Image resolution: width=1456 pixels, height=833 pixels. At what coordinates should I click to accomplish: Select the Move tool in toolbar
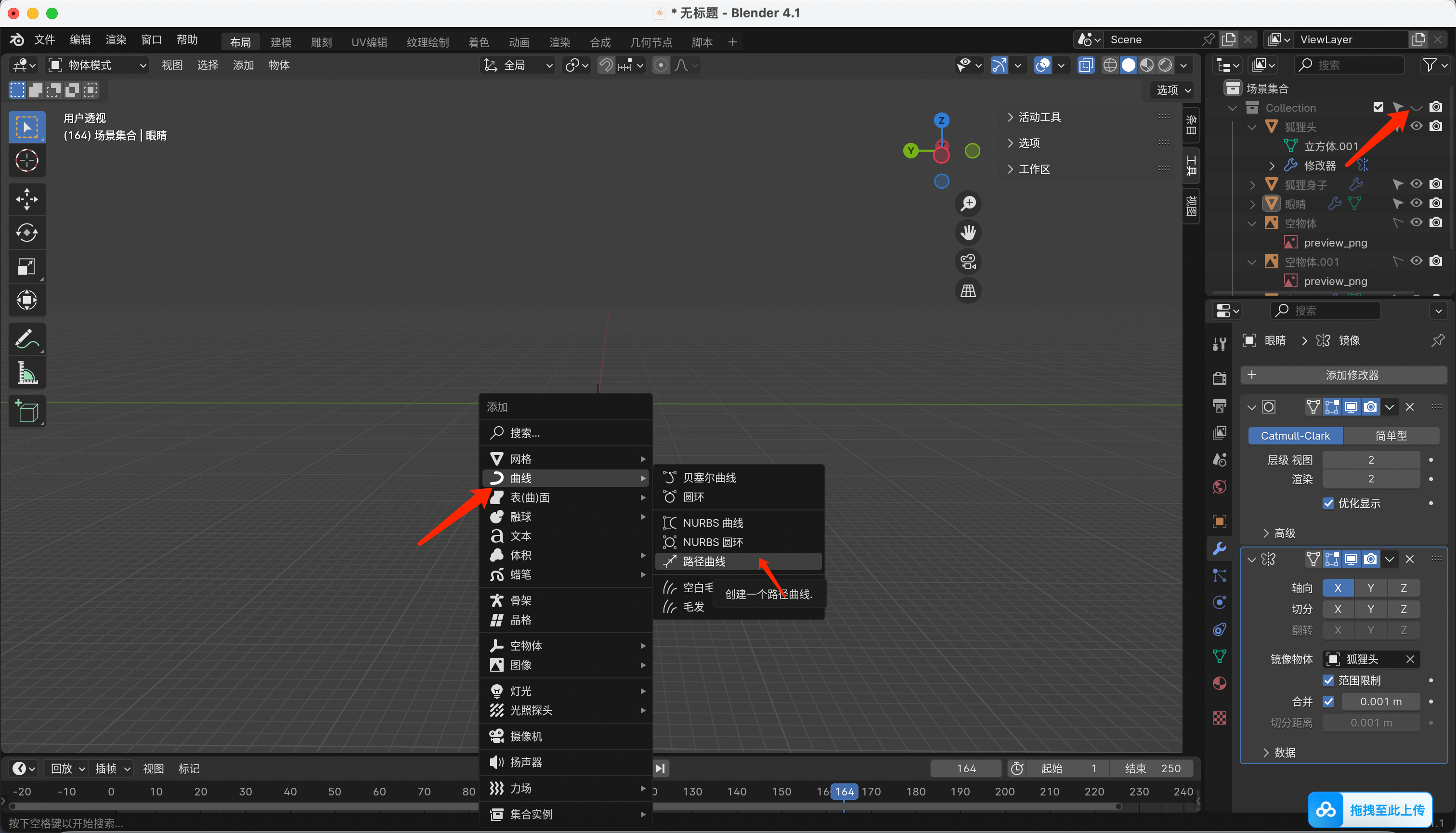coord(26,199)
